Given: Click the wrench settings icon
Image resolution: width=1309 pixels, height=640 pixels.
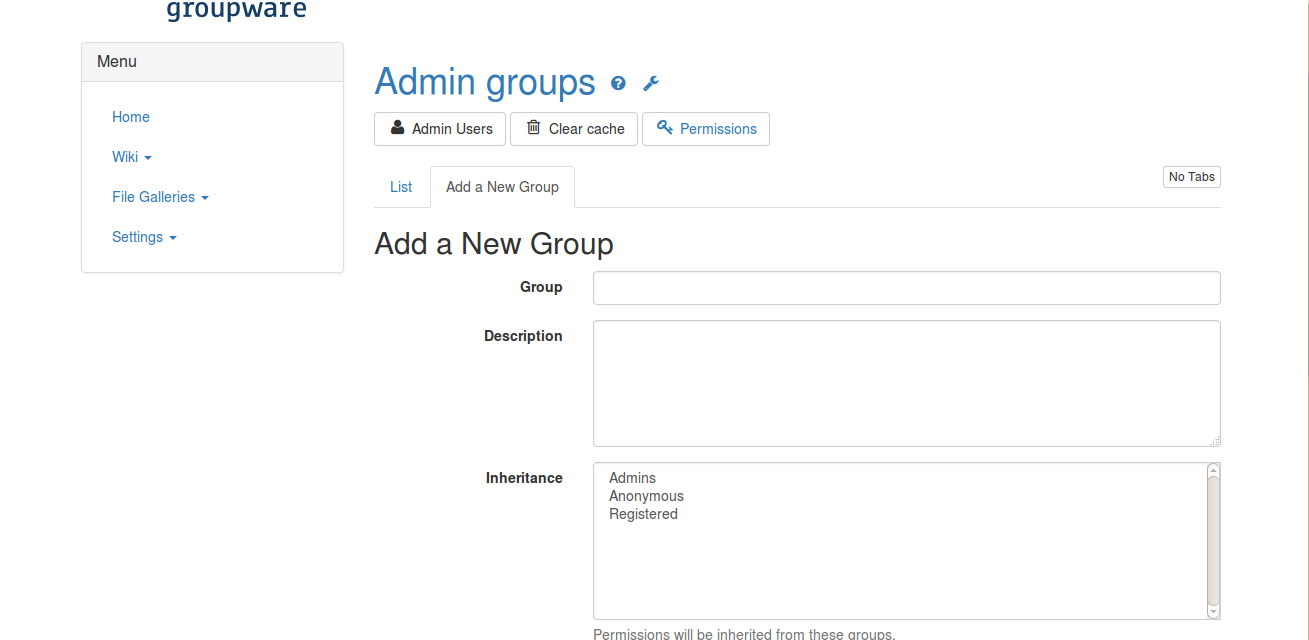Looking at the screenshot, I should (x=651, y=83).
